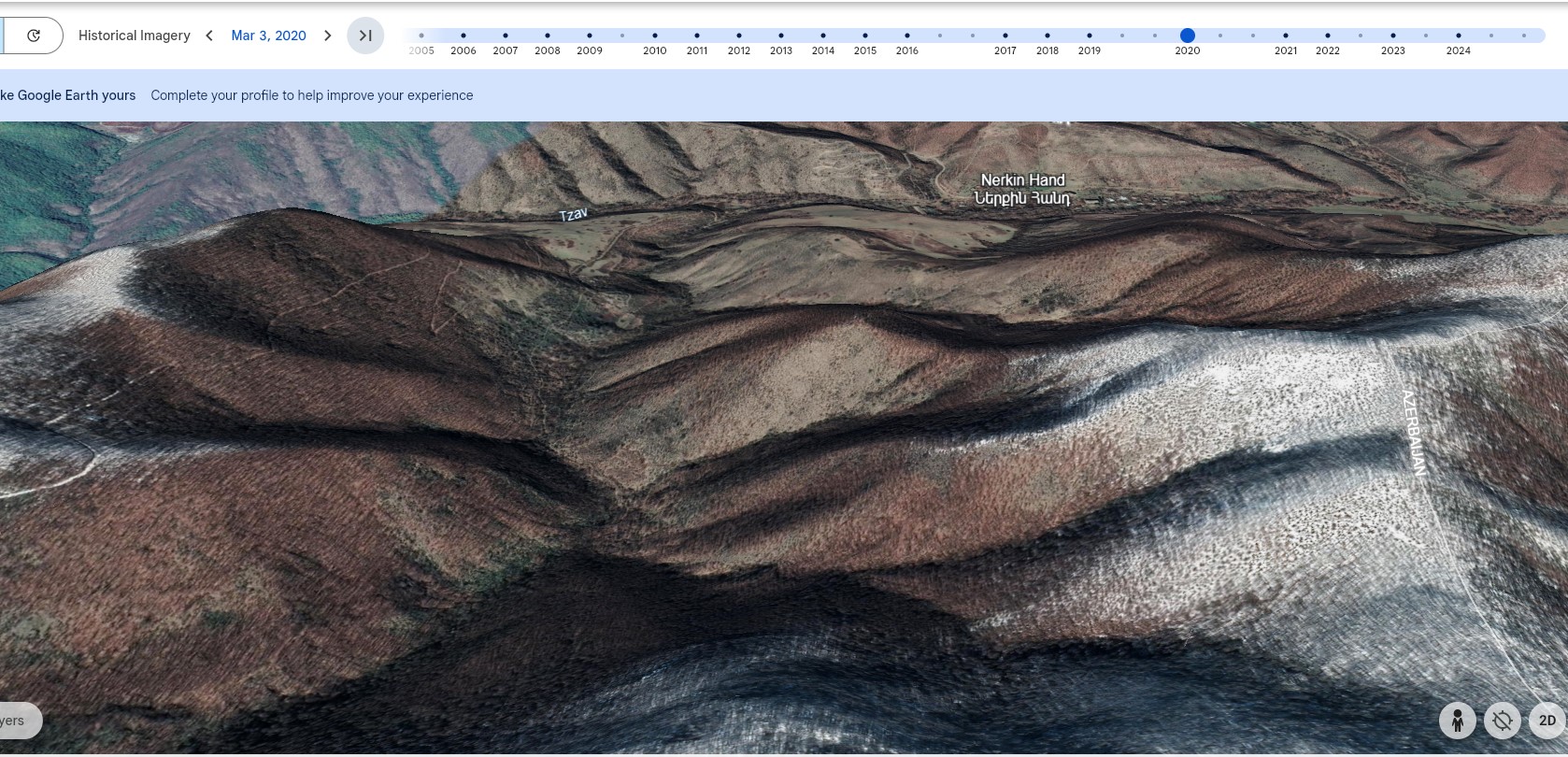
Task: Click 'Complete your profile' banner text
Action: pos(311,95)
